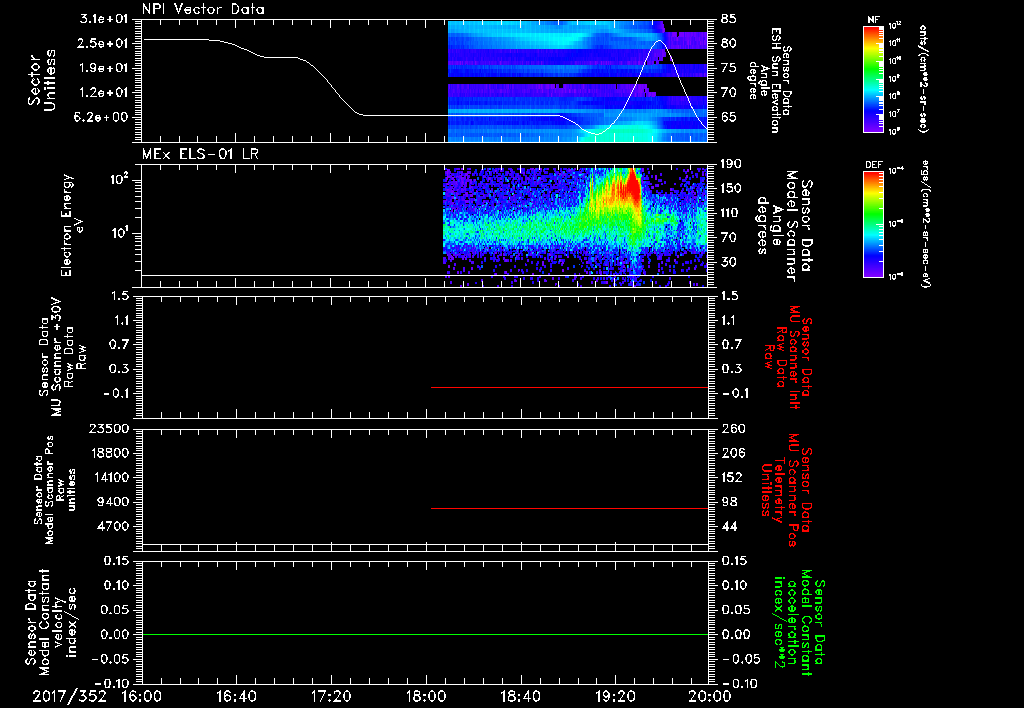Screen dimensions: 1024x708
Task: Click the 85 degree elevation tick
Action: point(729,18)
